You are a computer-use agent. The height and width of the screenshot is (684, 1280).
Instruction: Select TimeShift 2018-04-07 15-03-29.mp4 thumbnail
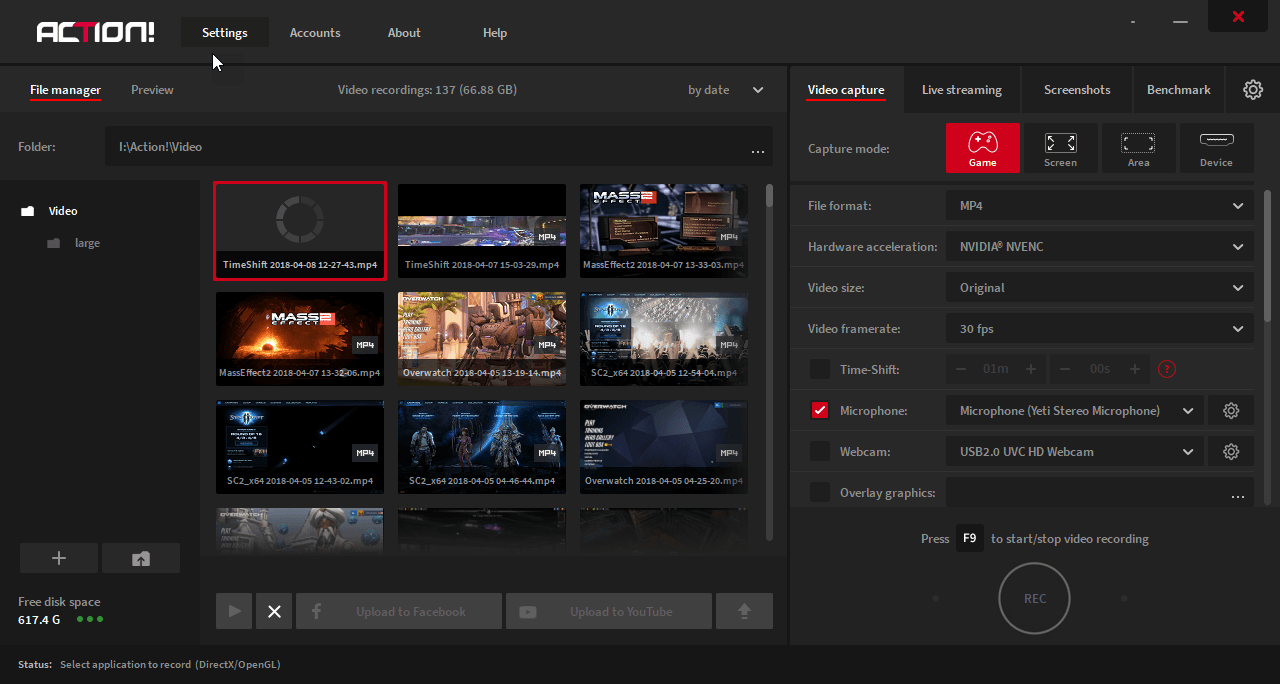pyautogui.click(x=482, y=230)
